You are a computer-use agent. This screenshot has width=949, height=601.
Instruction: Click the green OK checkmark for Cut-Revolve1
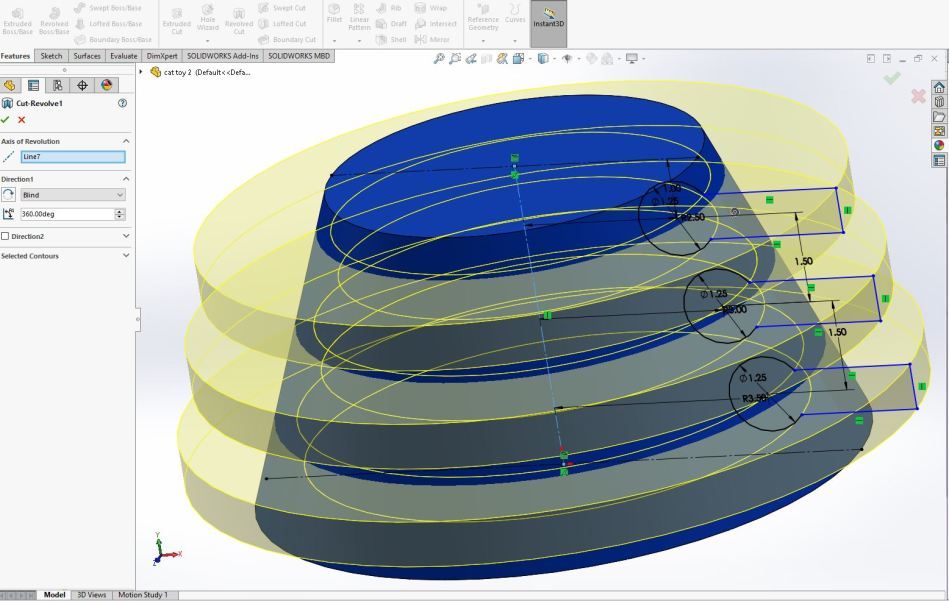coord(6,120)
